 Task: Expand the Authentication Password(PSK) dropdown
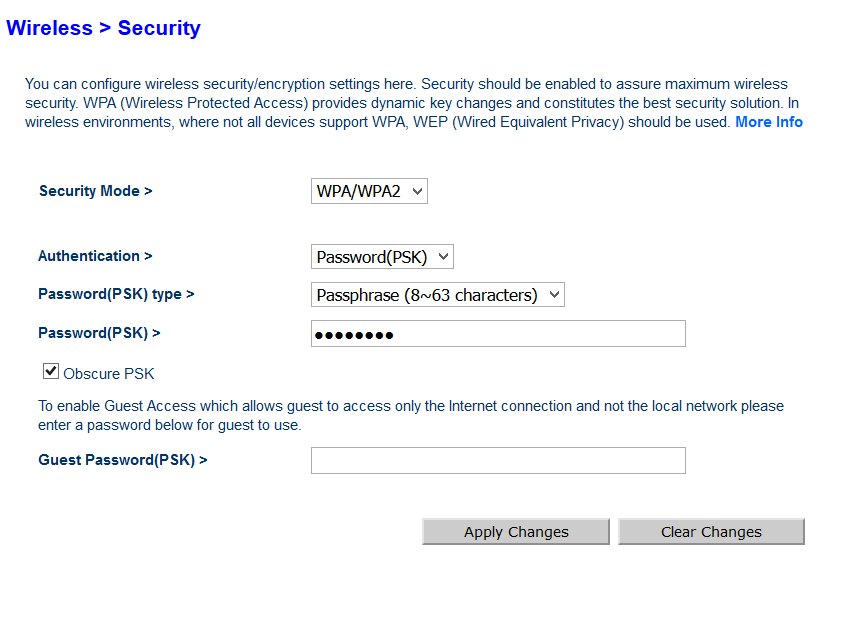pyautogui.click(x=382, y=257)
